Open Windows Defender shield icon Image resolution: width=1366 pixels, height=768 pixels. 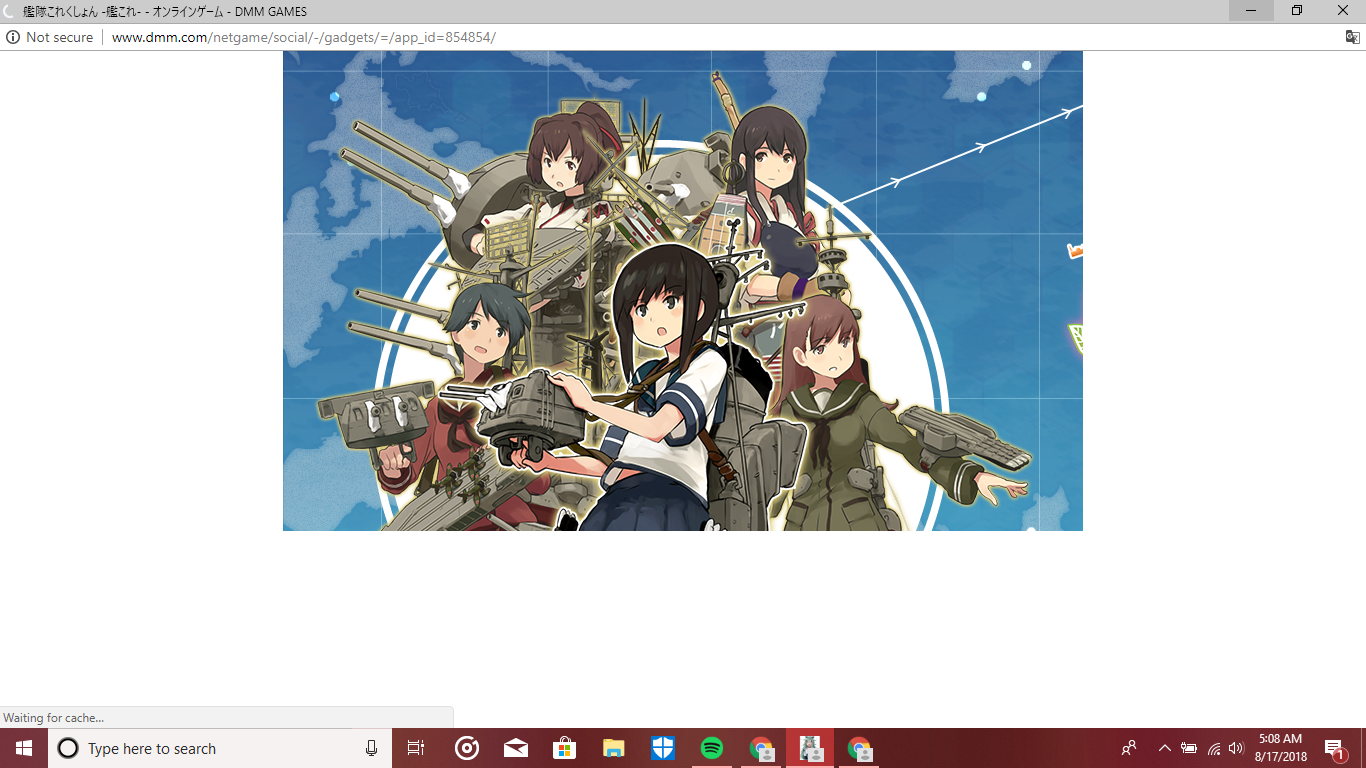pyautogui.click(x=663, y=748)
